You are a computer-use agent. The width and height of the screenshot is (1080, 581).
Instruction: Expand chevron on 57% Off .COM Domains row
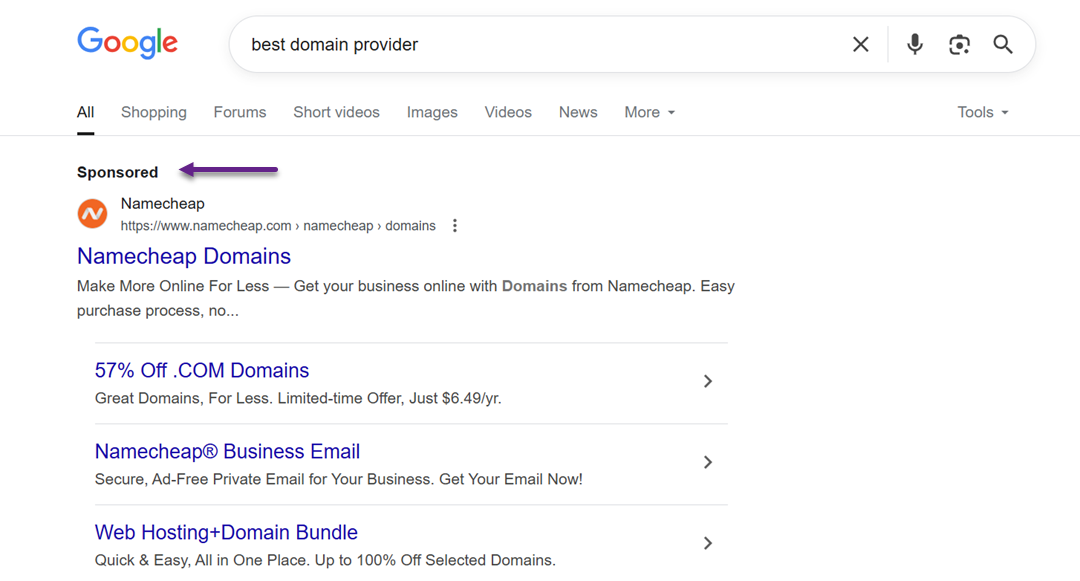coord(707,381)
